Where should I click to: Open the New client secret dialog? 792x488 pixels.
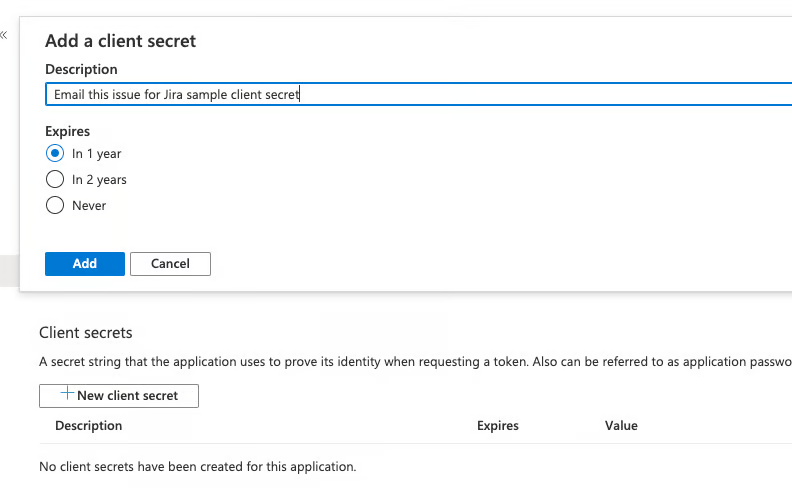coord(119,396)
